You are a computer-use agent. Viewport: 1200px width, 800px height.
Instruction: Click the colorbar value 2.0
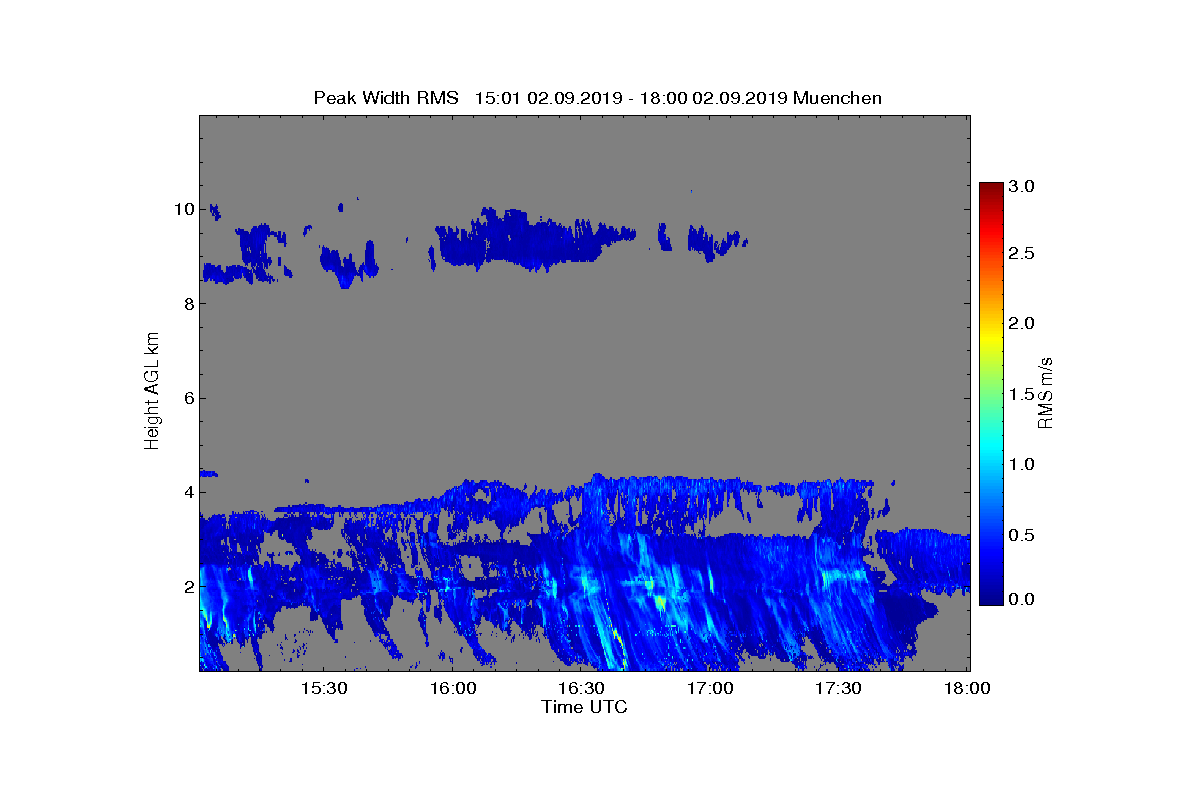[x=1022, y=323]
